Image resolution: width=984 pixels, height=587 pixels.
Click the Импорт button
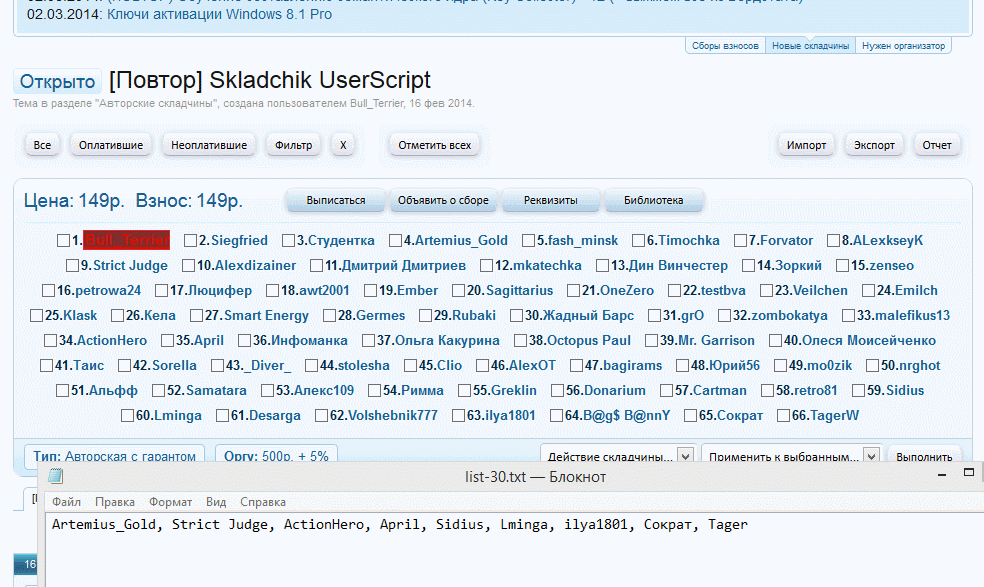pos(806,145)
